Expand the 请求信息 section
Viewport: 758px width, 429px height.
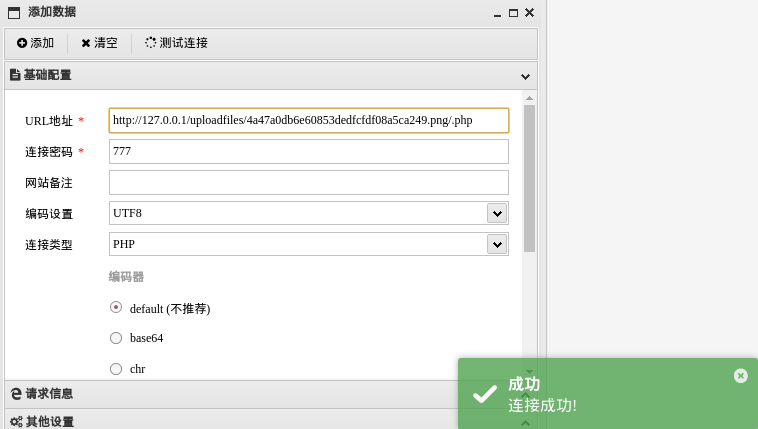click(x=232, y=394)
